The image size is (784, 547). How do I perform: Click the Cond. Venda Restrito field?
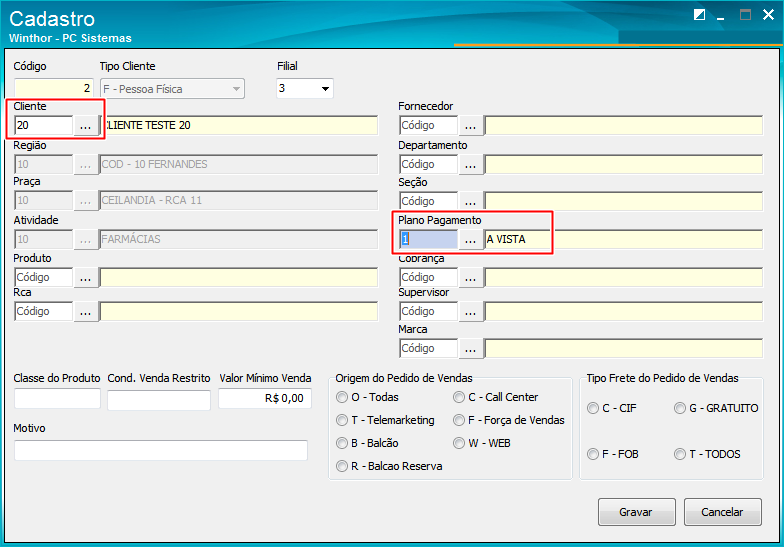click(x=159, y=400)
